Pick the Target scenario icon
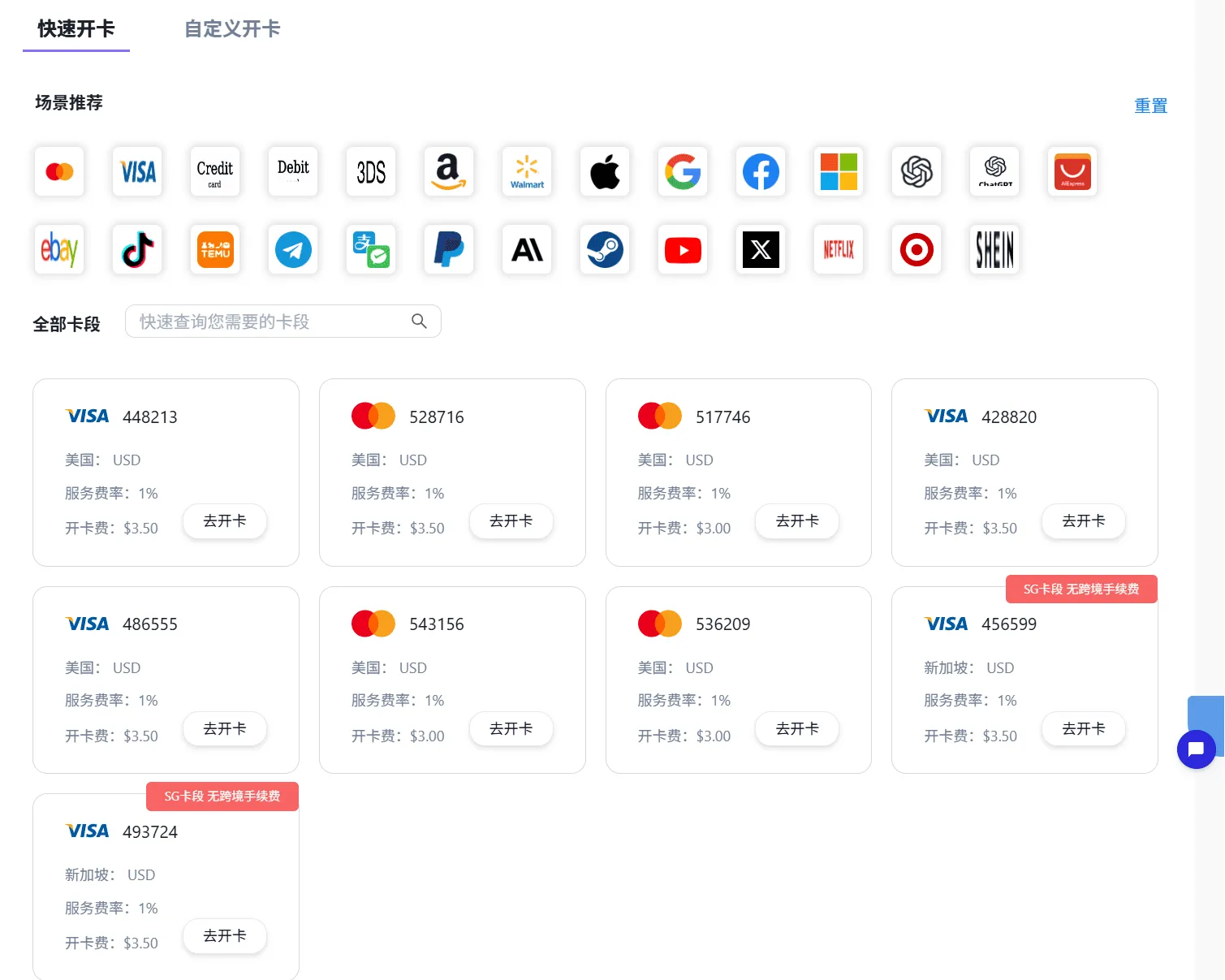 (x=917, y=249)
